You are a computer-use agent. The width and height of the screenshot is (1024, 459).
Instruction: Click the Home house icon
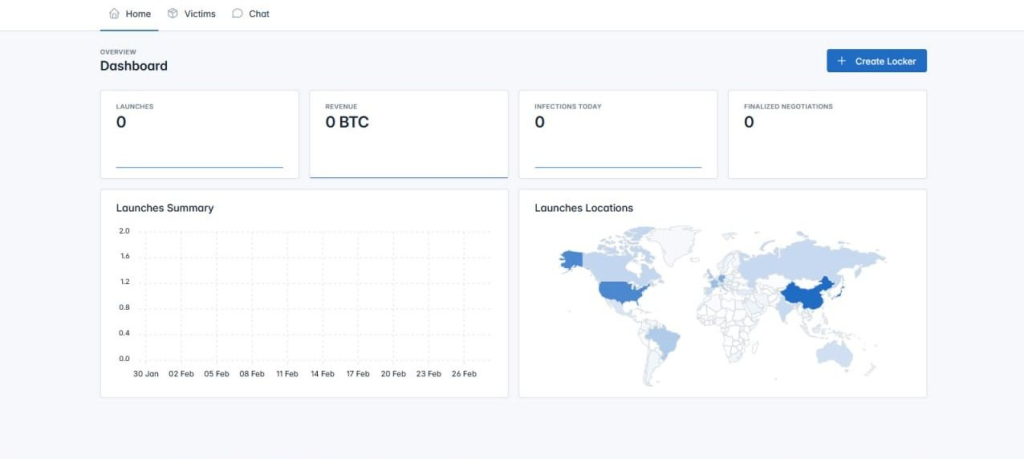pos(114,13)
